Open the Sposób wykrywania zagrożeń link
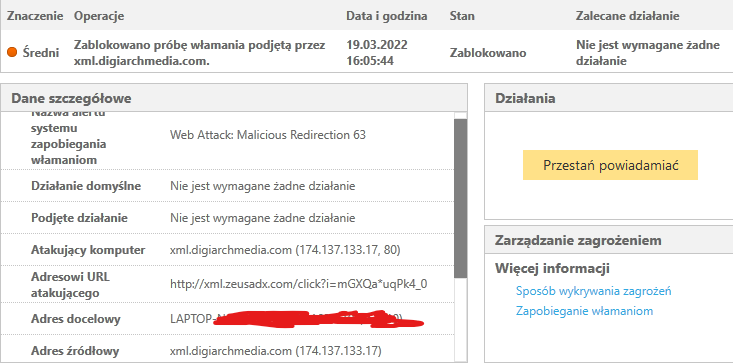 (x=594, y=291)
